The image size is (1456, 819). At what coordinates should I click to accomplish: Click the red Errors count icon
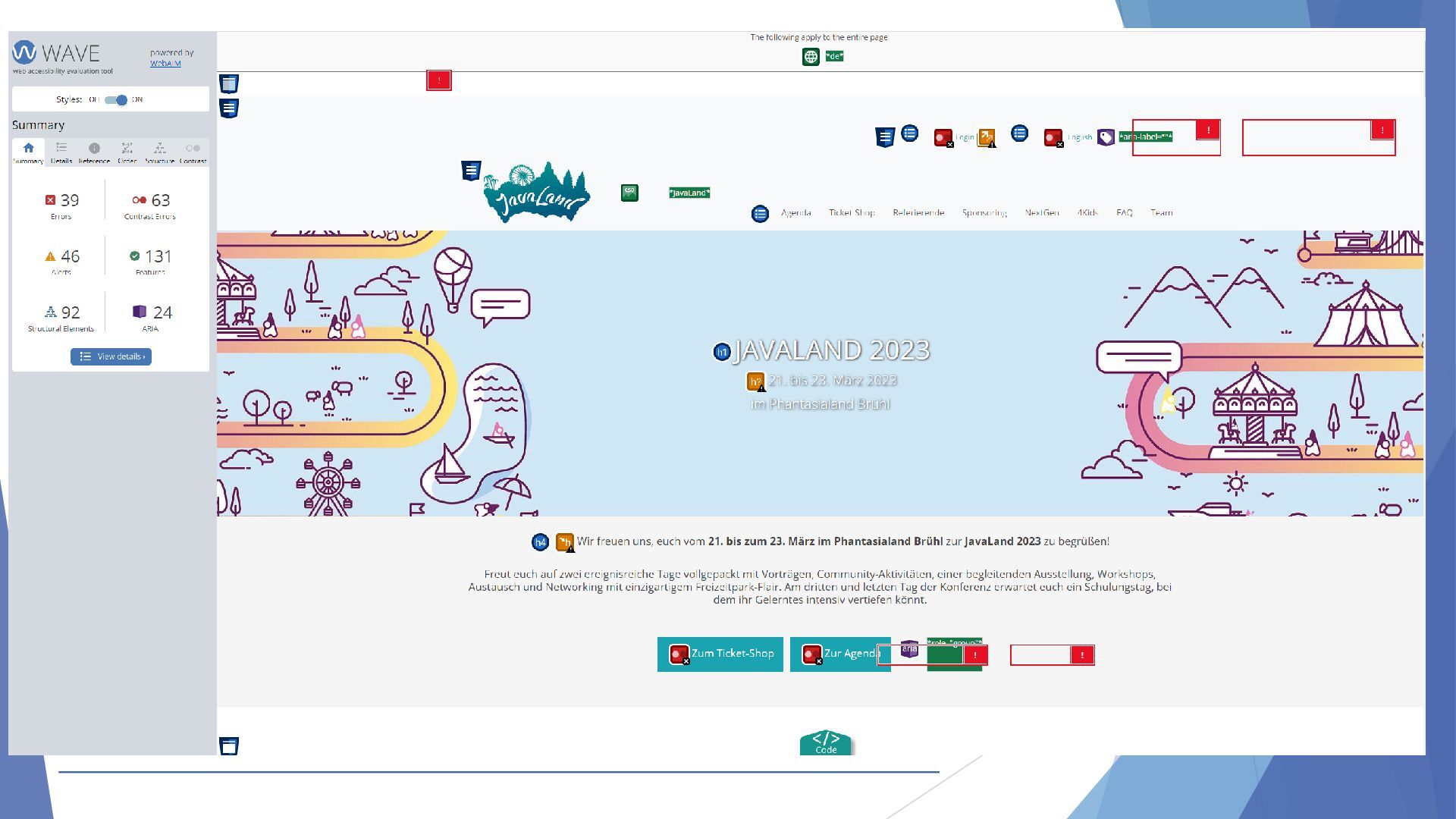tap(50, 200)
